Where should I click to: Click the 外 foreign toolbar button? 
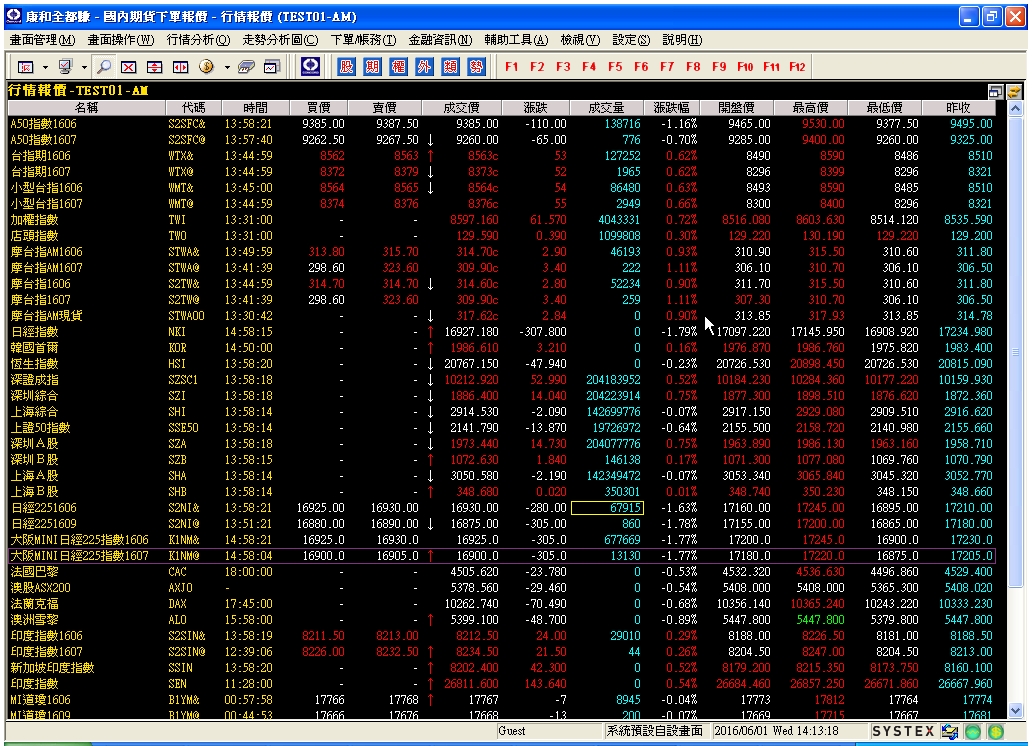tap(425, 67)
